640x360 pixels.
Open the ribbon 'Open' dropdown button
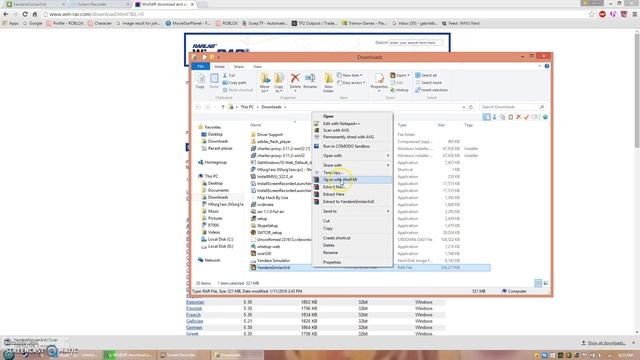point(400,76)
